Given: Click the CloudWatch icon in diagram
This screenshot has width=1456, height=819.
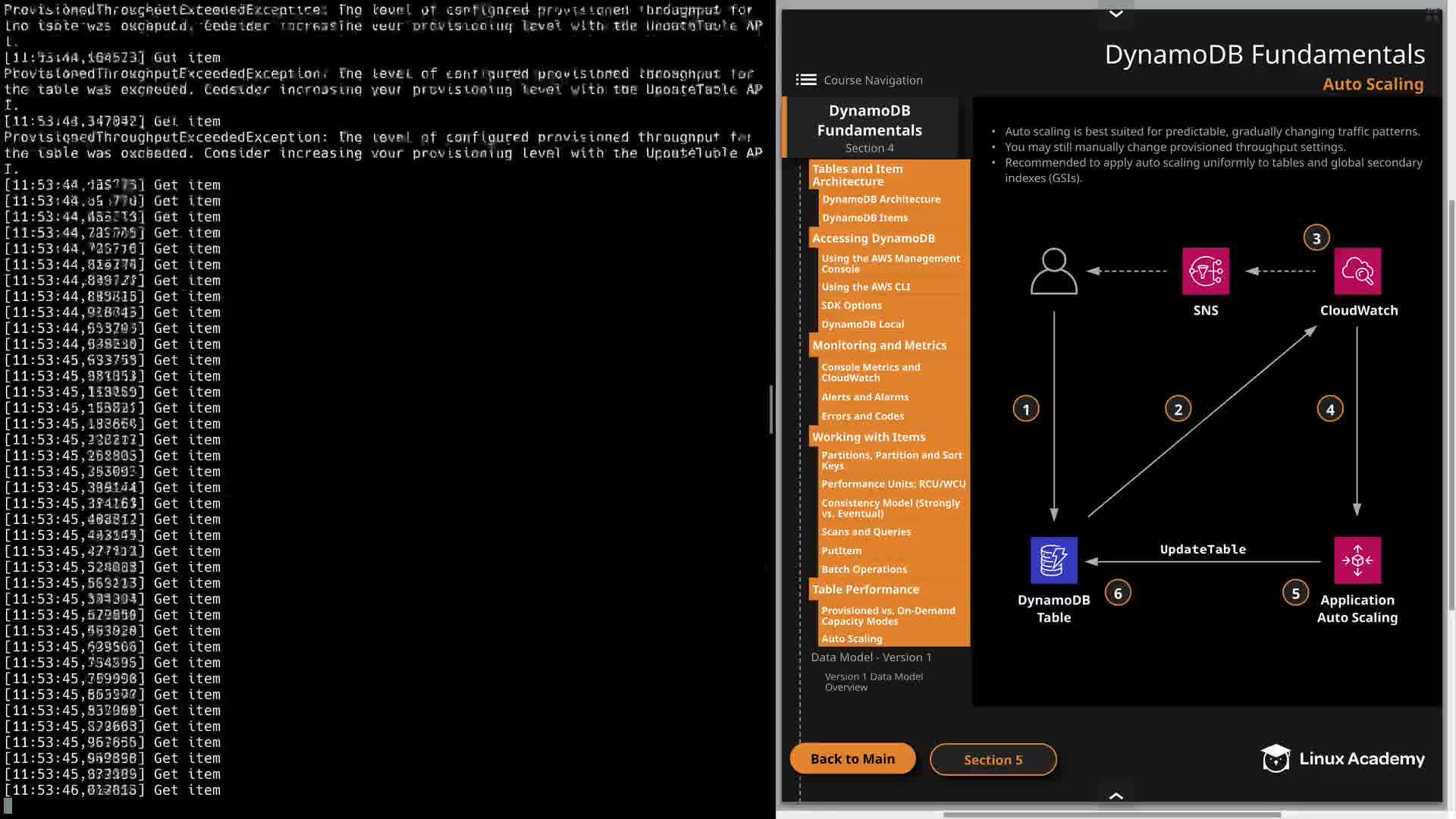Looking at the screenshot, I should (x=1357, y=271).
